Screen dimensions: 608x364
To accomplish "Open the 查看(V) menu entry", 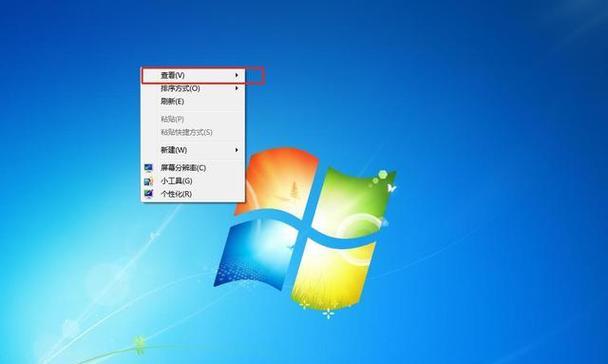I will [193, 75].
